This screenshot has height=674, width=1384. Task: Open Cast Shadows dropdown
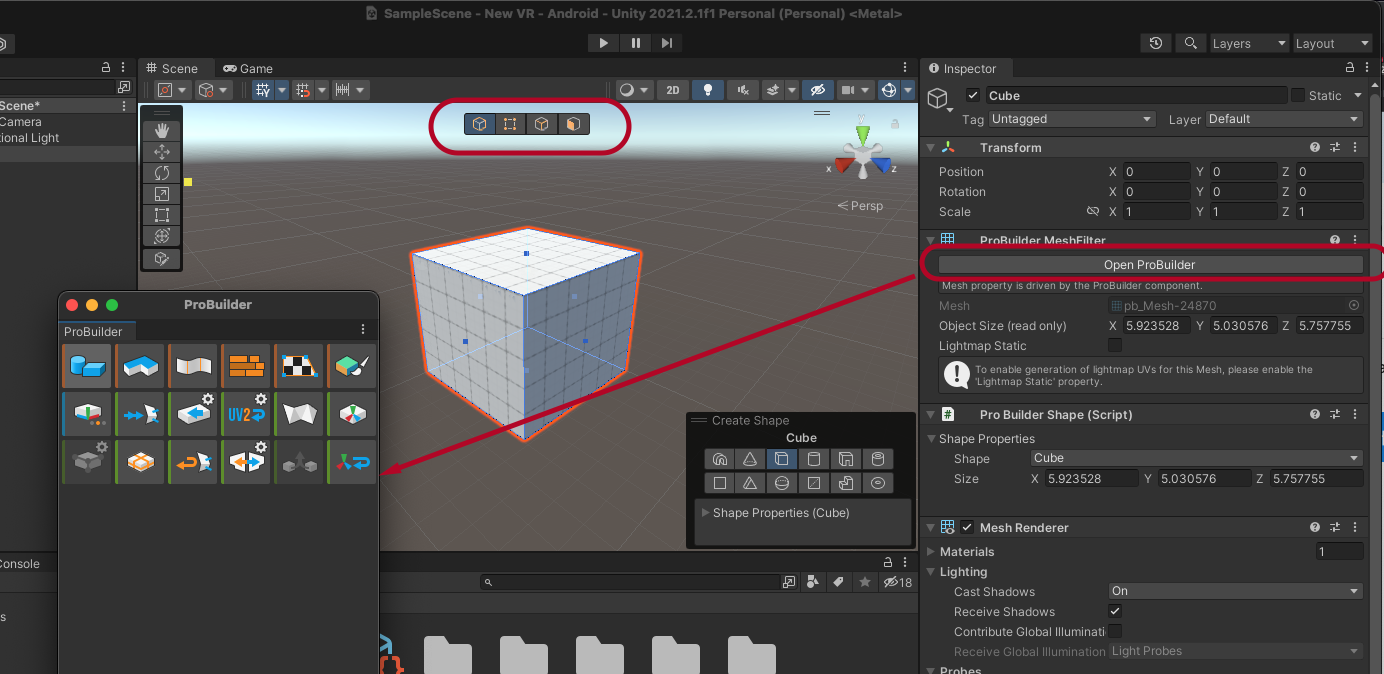pos(1236,591)
